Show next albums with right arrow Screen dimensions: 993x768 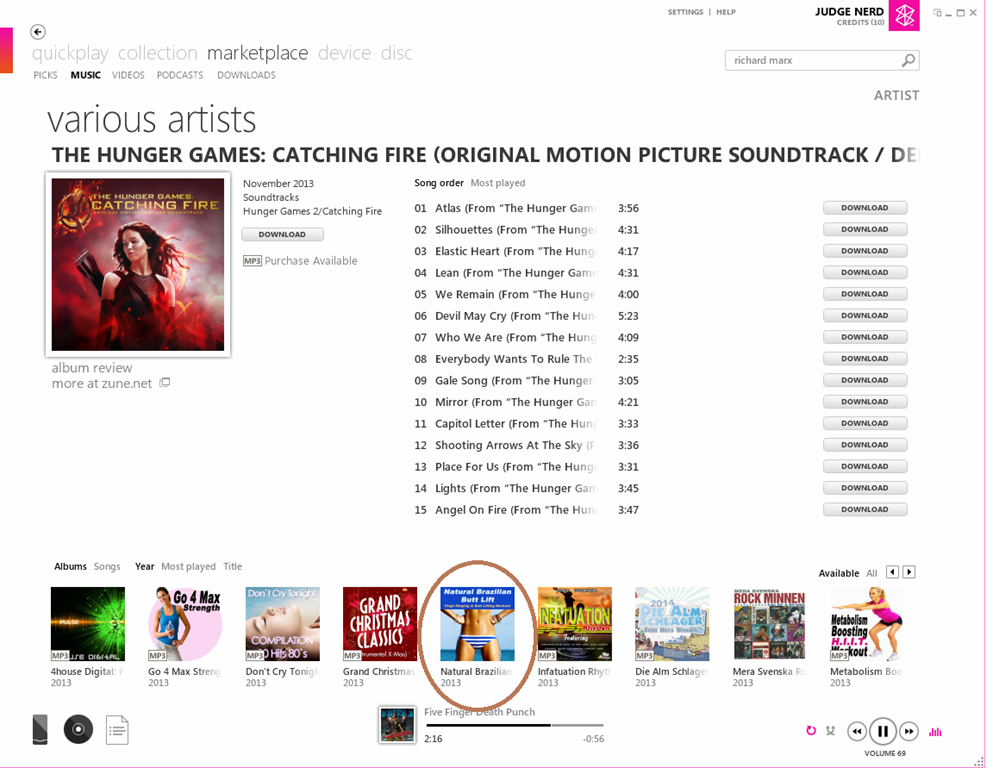pyautogui.click(x=909, y=572)
